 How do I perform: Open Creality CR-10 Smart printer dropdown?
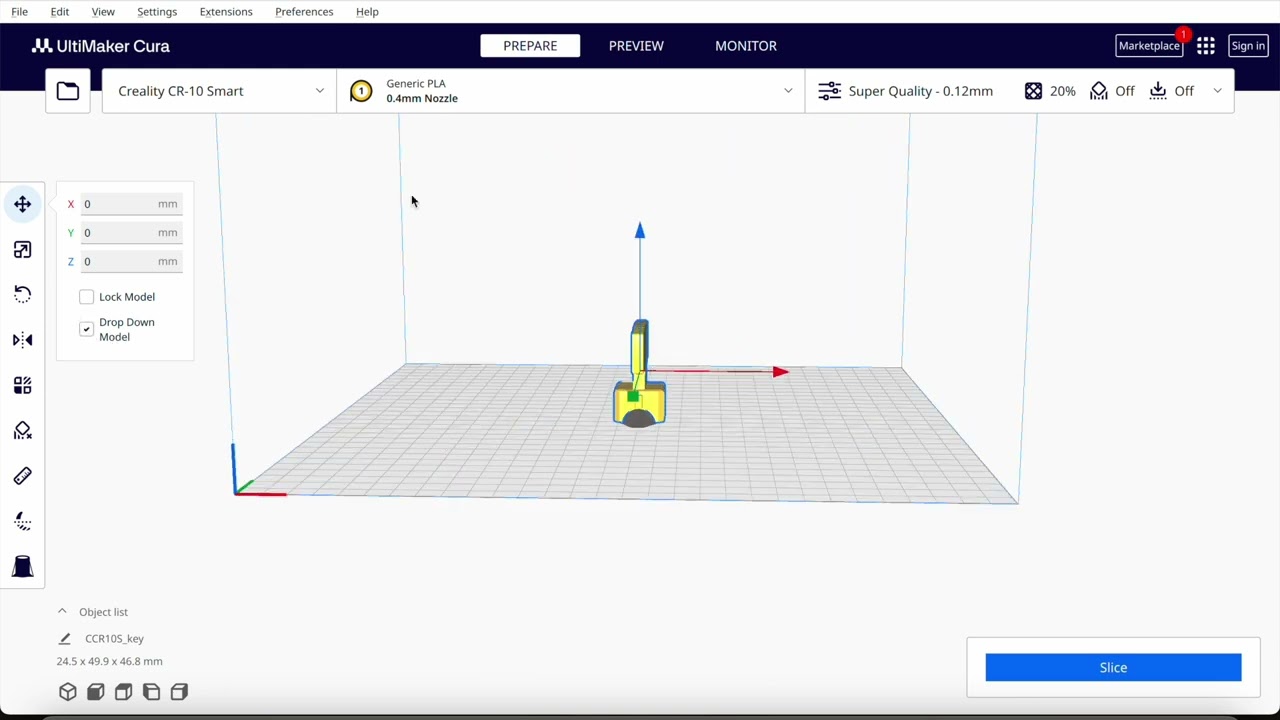click(x=219, y=91)
